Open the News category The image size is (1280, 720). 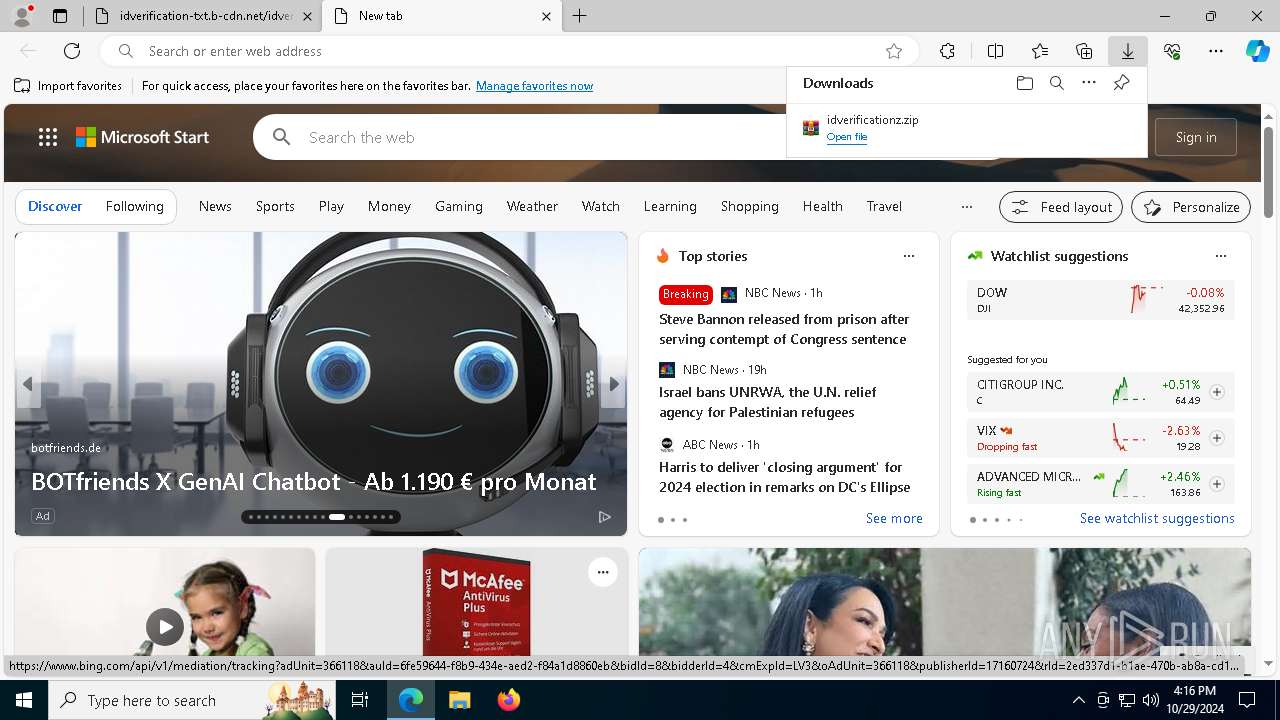click(215, 206)
